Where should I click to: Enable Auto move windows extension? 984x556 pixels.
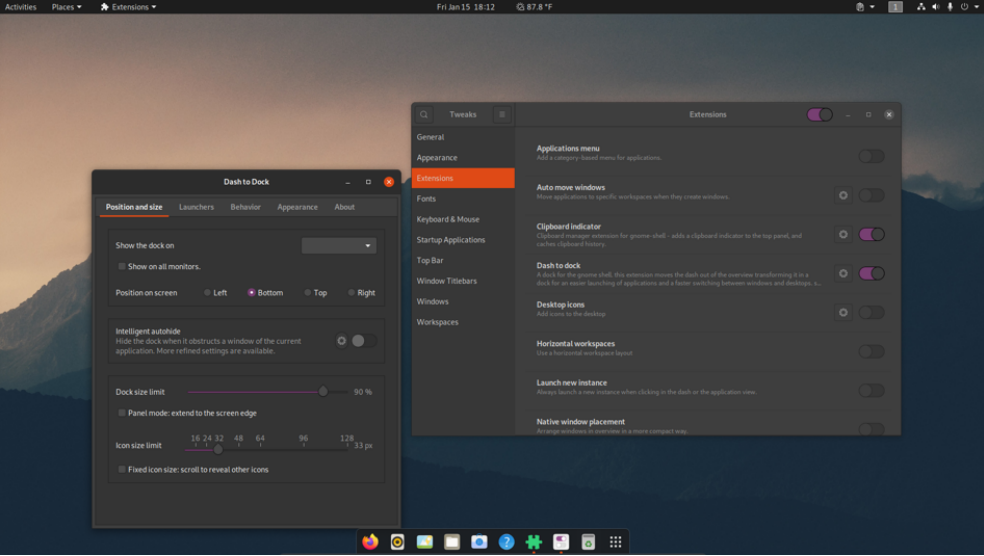(872, 195)
